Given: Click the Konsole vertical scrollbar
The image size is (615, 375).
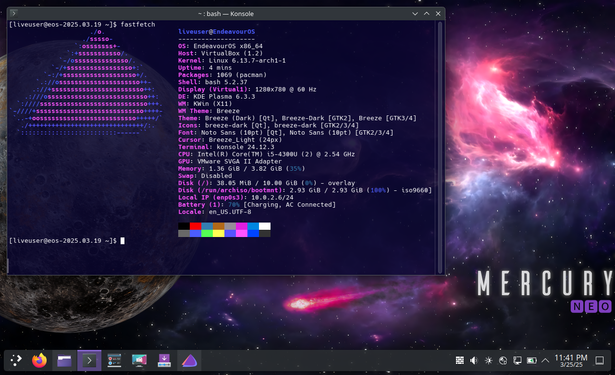Looking at the screenshot, I should tap(440, 147).
